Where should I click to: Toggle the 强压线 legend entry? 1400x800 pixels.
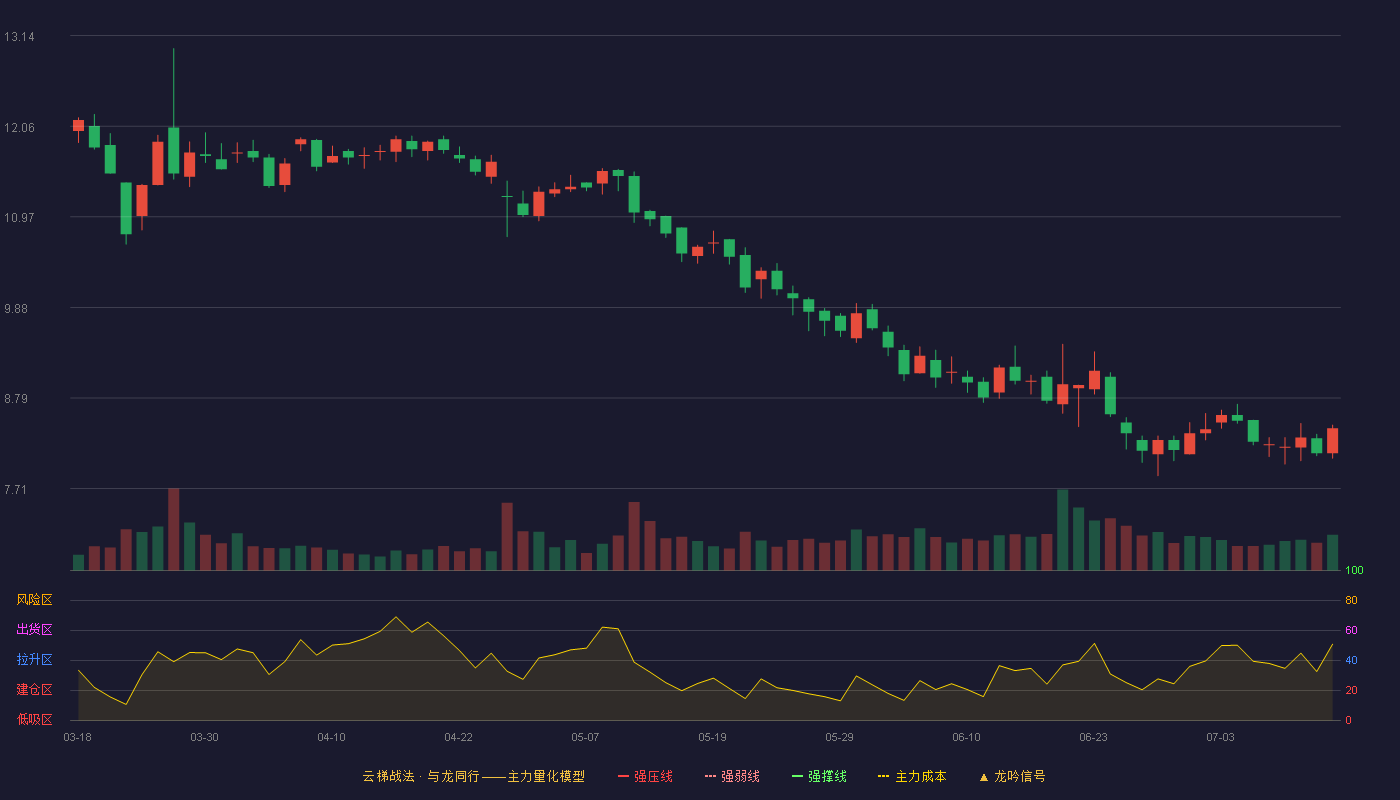[645, 776]
